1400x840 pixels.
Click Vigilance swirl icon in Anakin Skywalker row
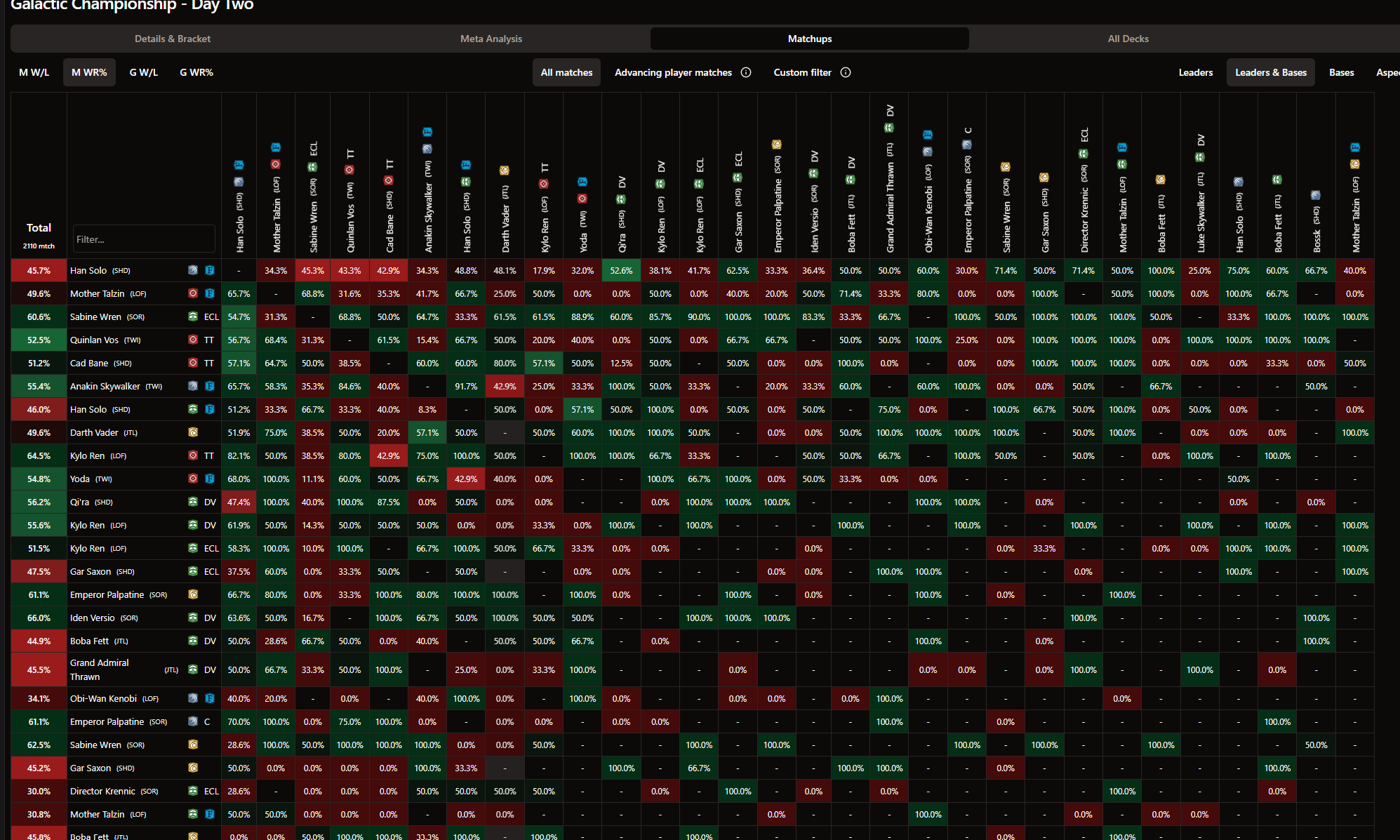pyautogui.click(x=193, y=386)
